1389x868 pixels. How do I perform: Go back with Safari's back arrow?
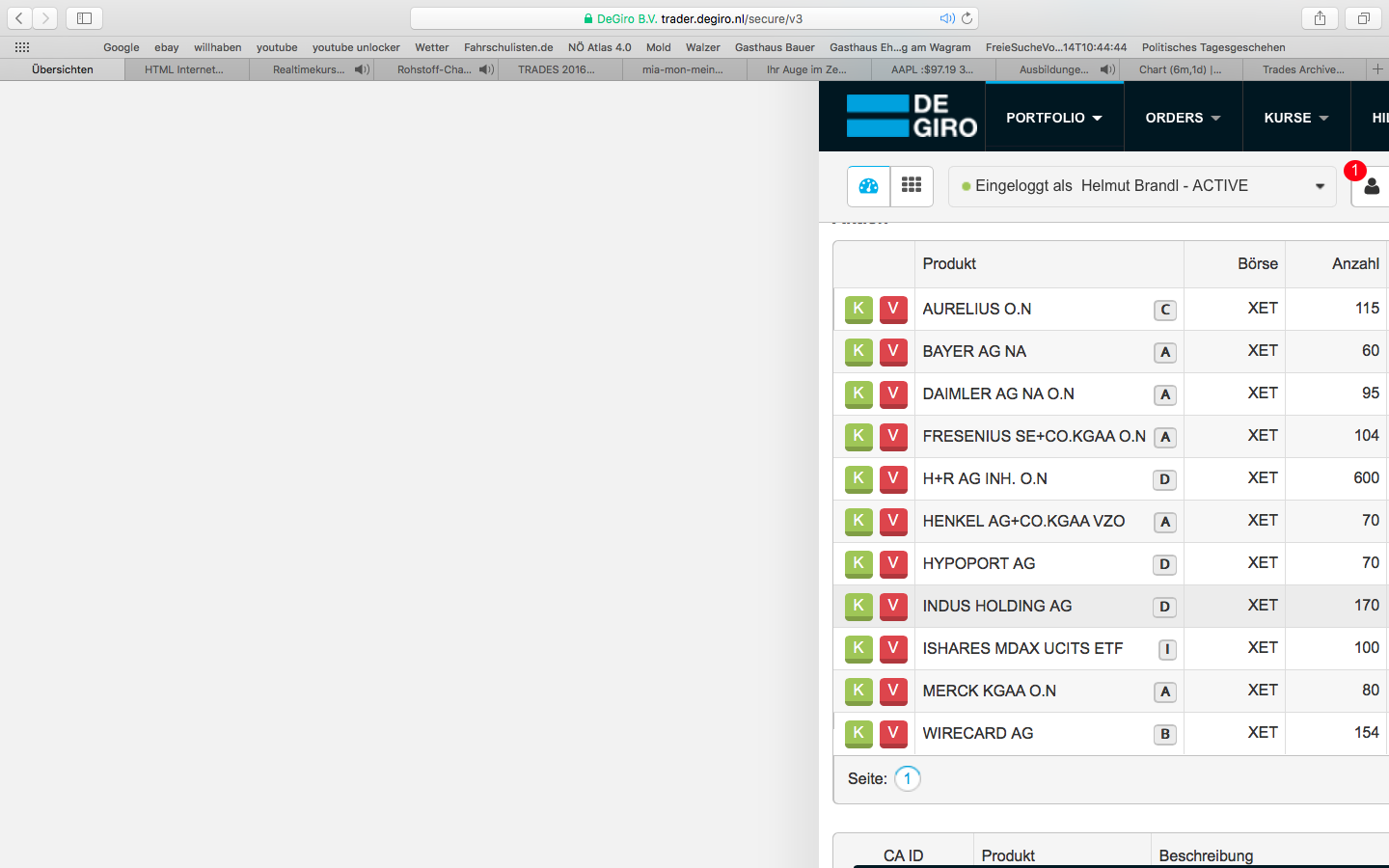(x=19, y=18)
